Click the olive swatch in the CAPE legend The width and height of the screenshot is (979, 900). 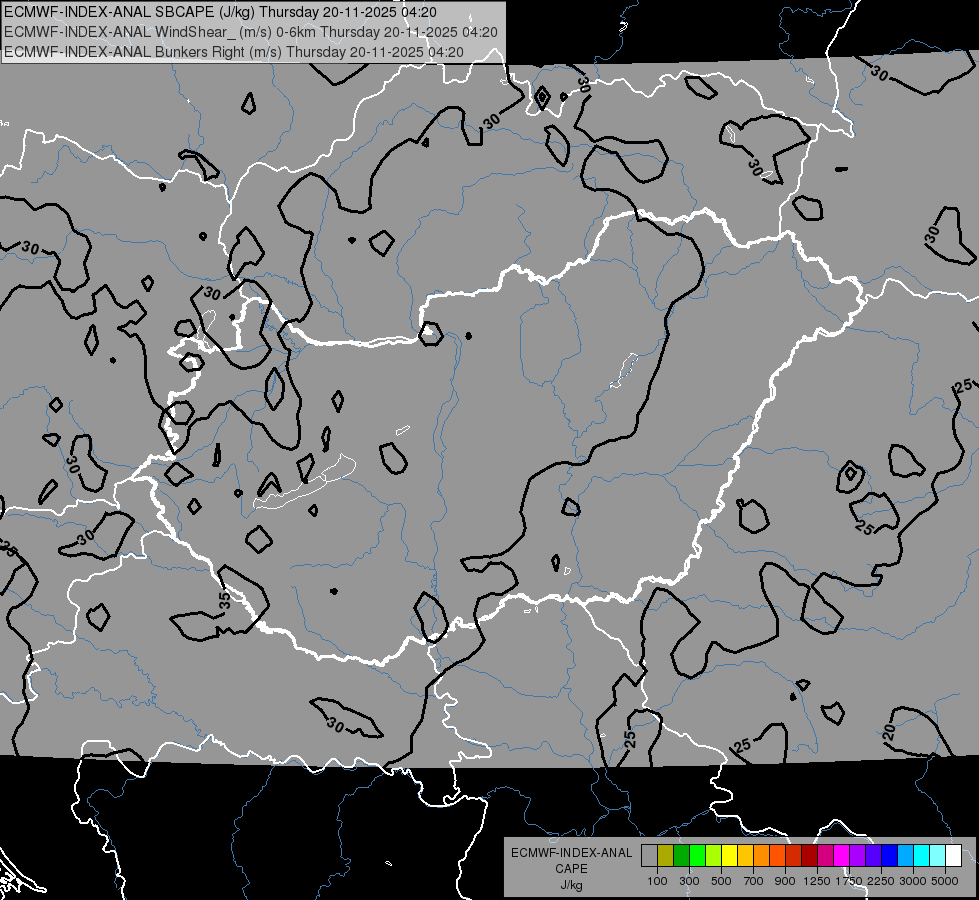(x=666, y=855)
